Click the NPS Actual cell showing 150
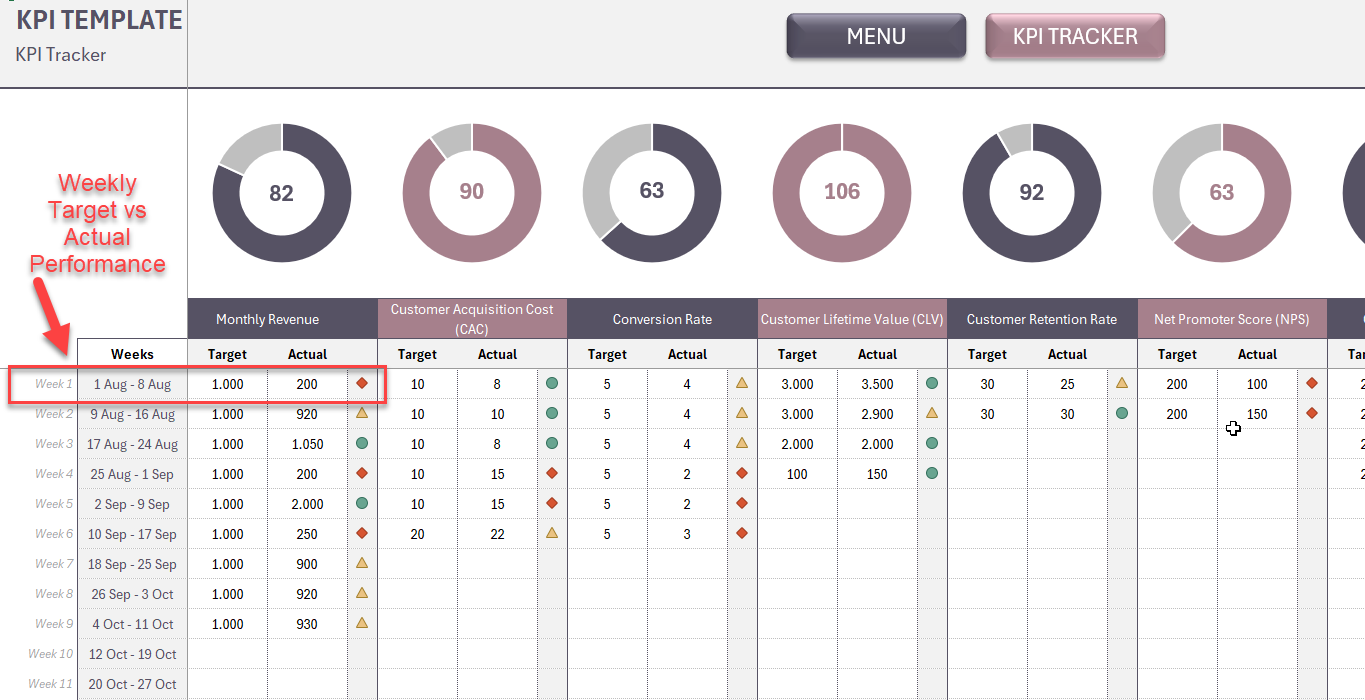Viewport: 1365px width, 700px height. click(x=1257, y=413)
